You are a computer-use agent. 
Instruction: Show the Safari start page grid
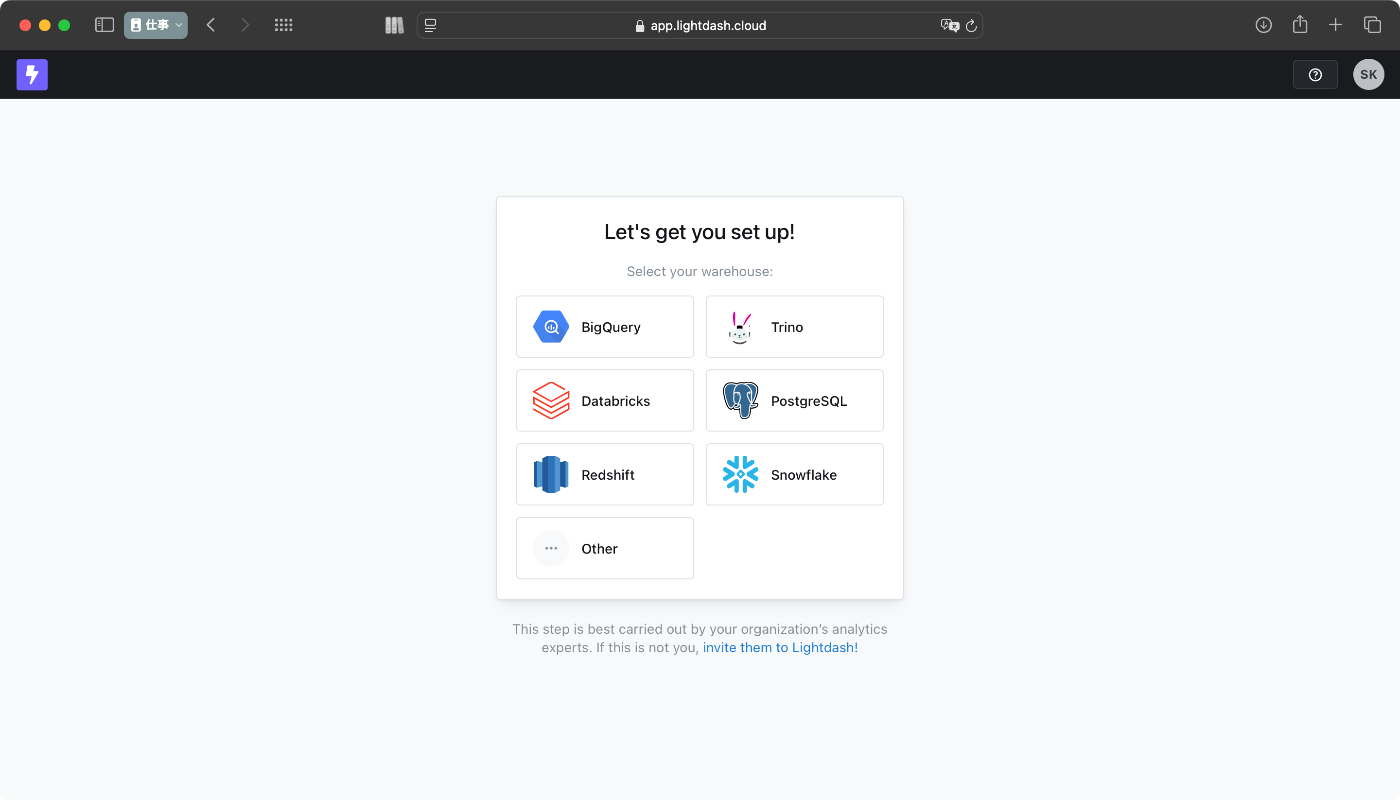(283, 25)
